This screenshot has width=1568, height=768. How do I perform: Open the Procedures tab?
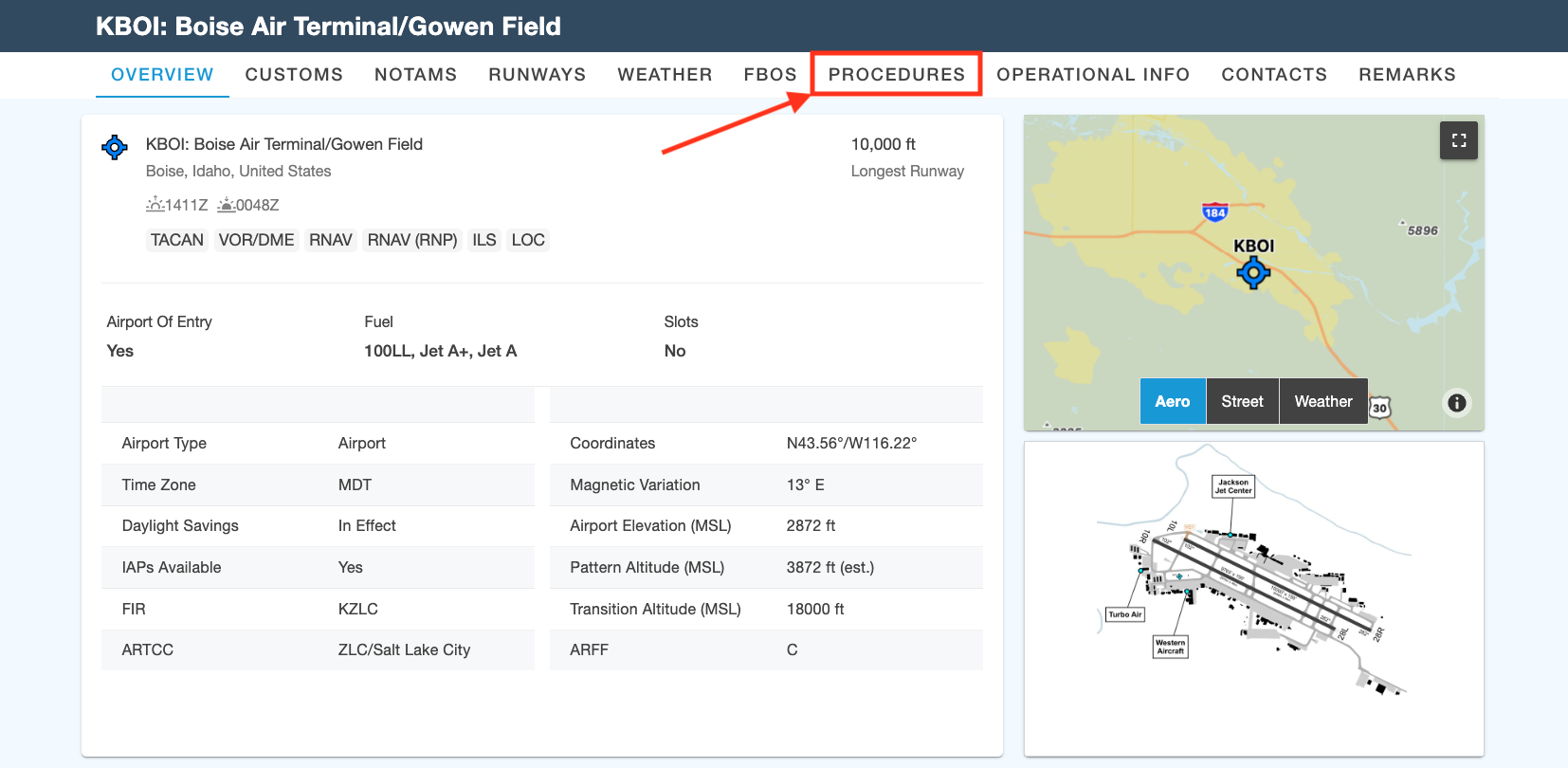tap(897, 75)
